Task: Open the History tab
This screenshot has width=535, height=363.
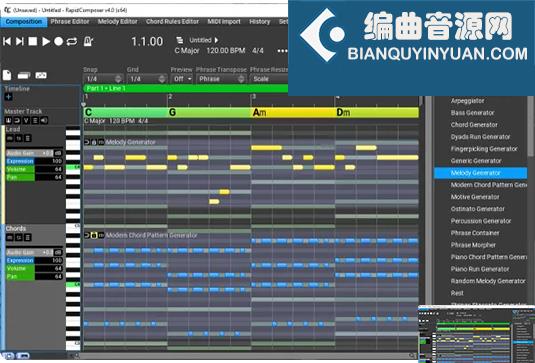Action: [260, 21]
